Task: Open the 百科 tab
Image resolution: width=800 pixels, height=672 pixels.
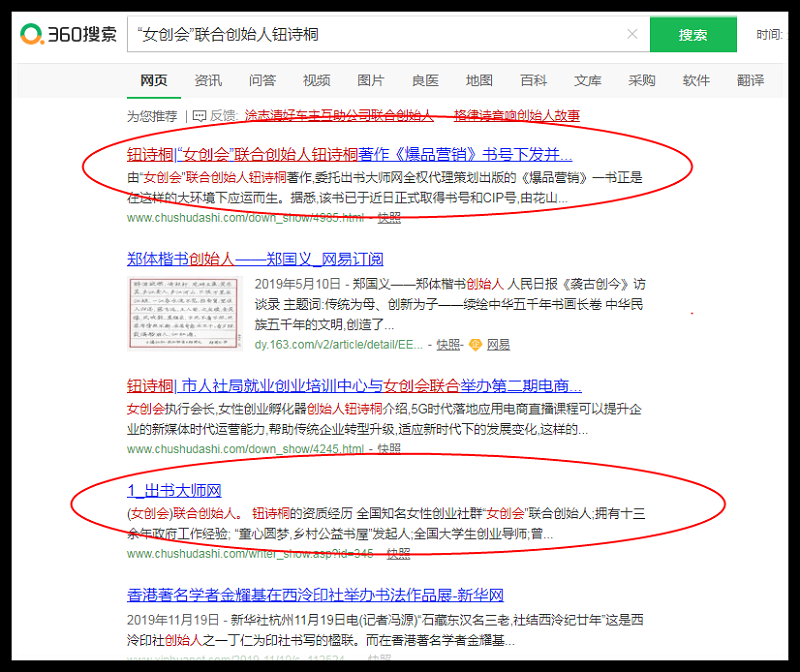Action: tap(533, 81)
